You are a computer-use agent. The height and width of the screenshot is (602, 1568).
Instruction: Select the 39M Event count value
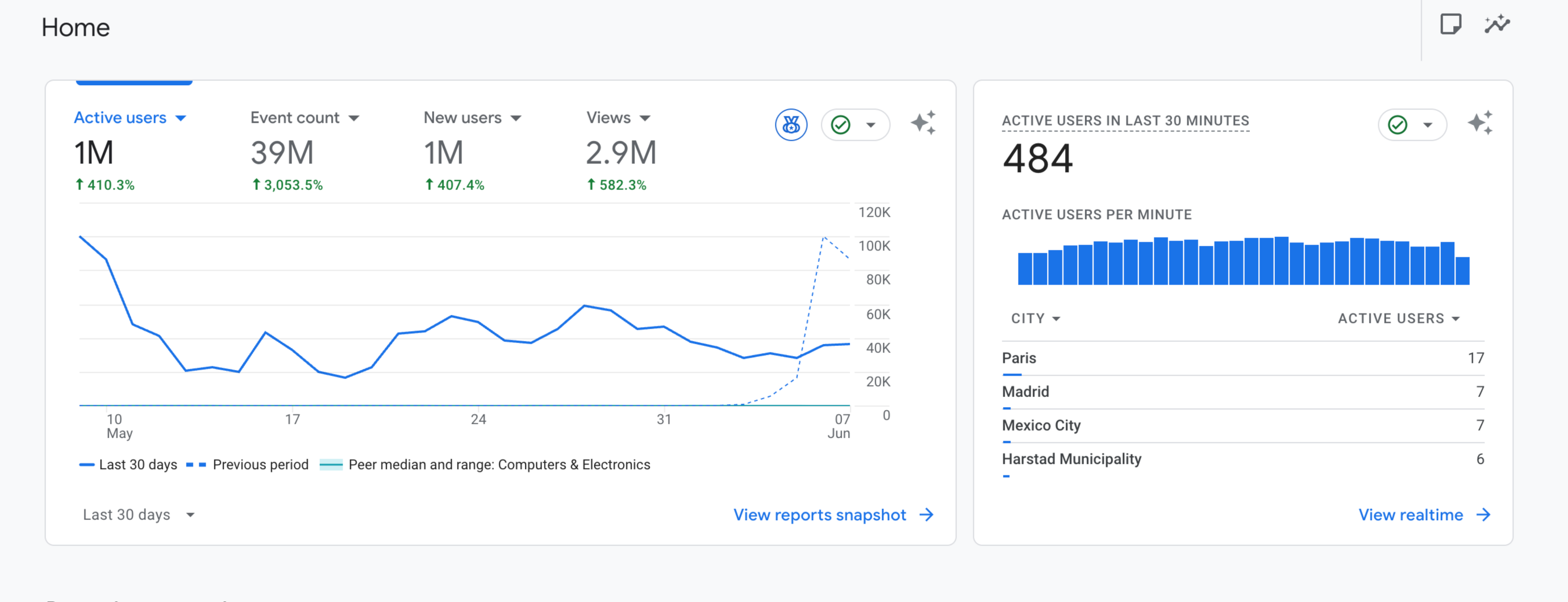point(282,153)
